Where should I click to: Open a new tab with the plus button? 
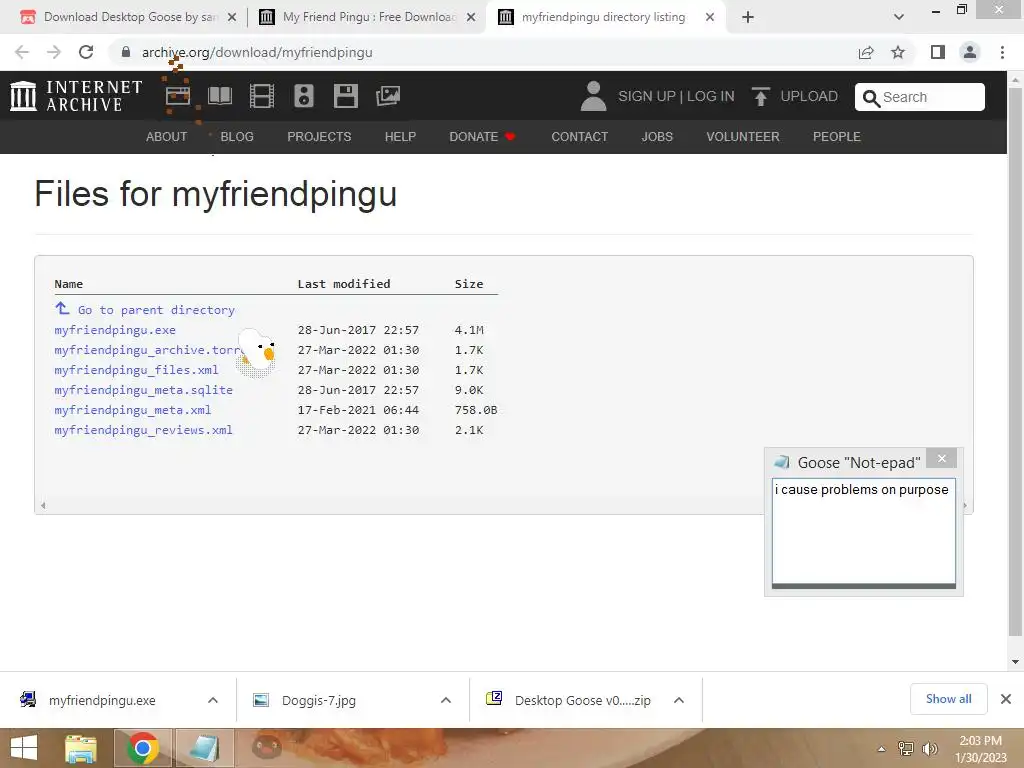[x=748, y=17]
